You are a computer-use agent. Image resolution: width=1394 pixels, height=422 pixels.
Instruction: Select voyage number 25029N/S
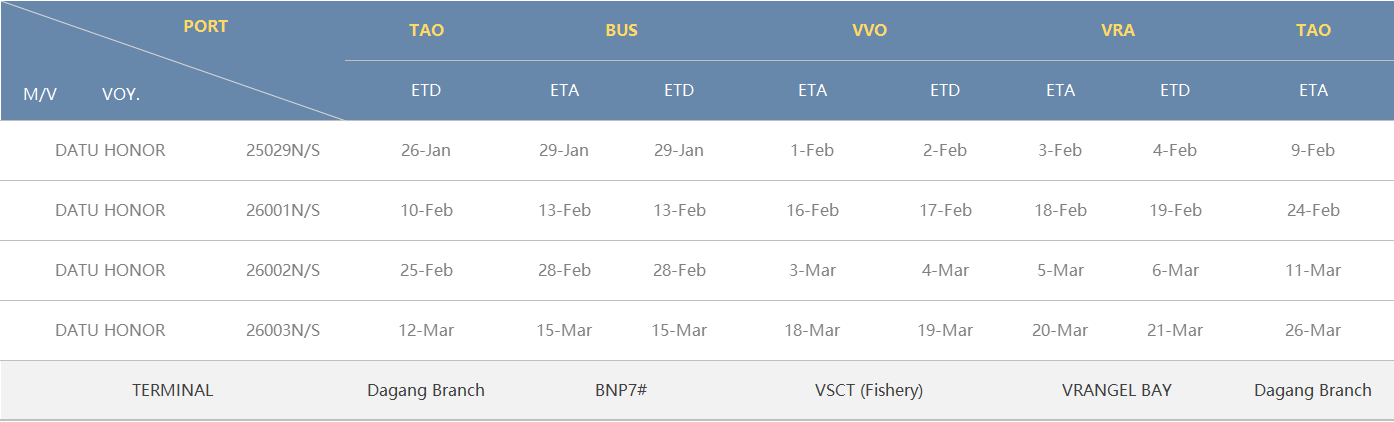283,151
